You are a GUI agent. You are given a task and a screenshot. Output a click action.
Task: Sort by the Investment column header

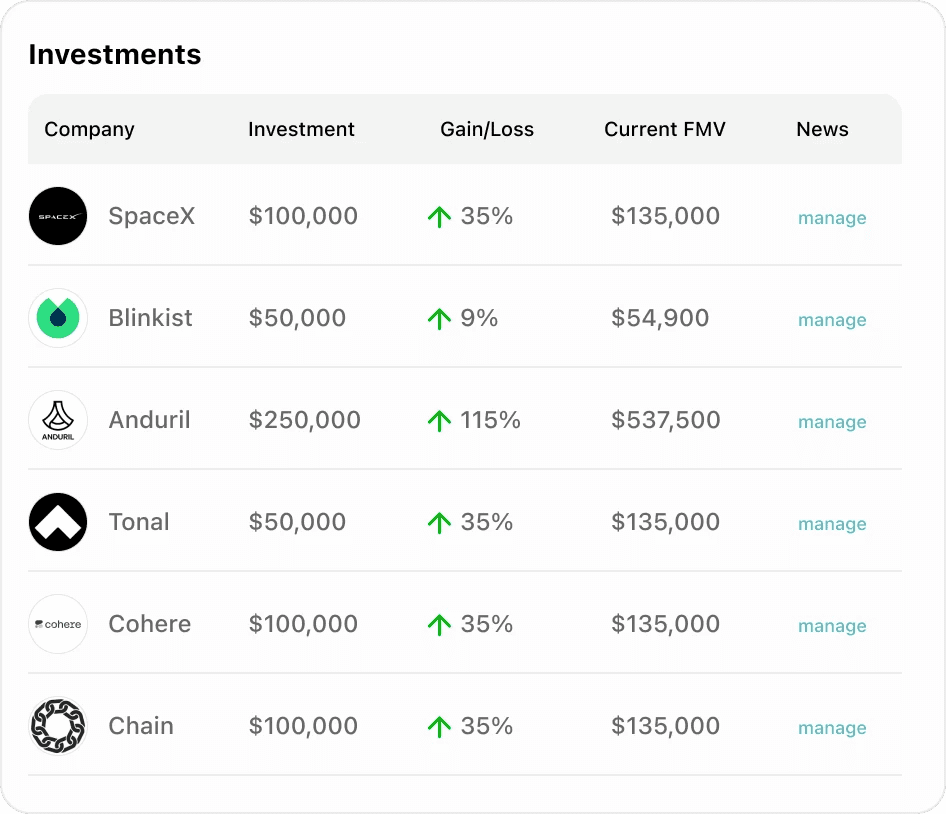[x=301, y=129]
